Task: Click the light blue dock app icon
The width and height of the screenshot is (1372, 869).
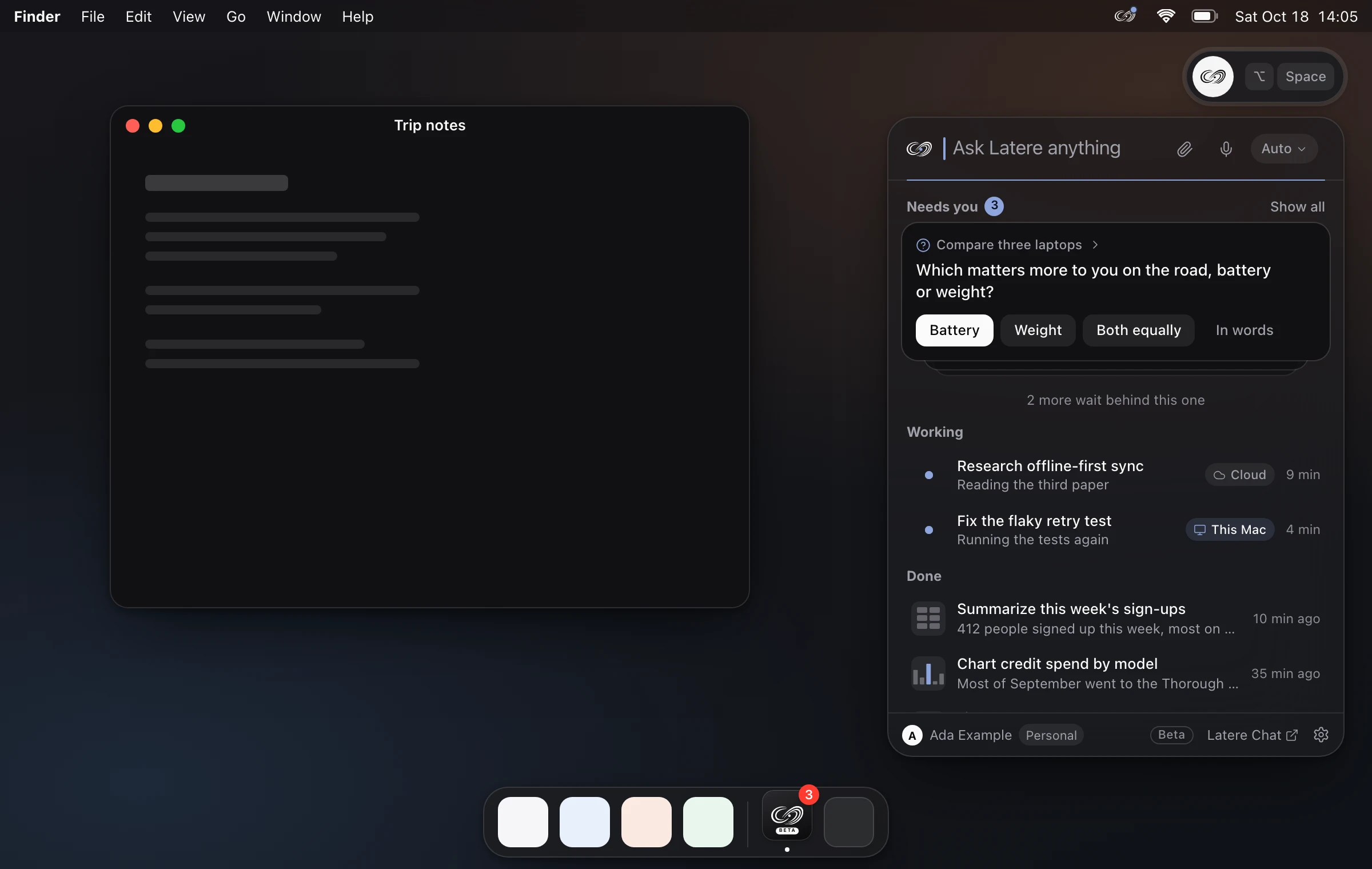Action: [585, 822]
